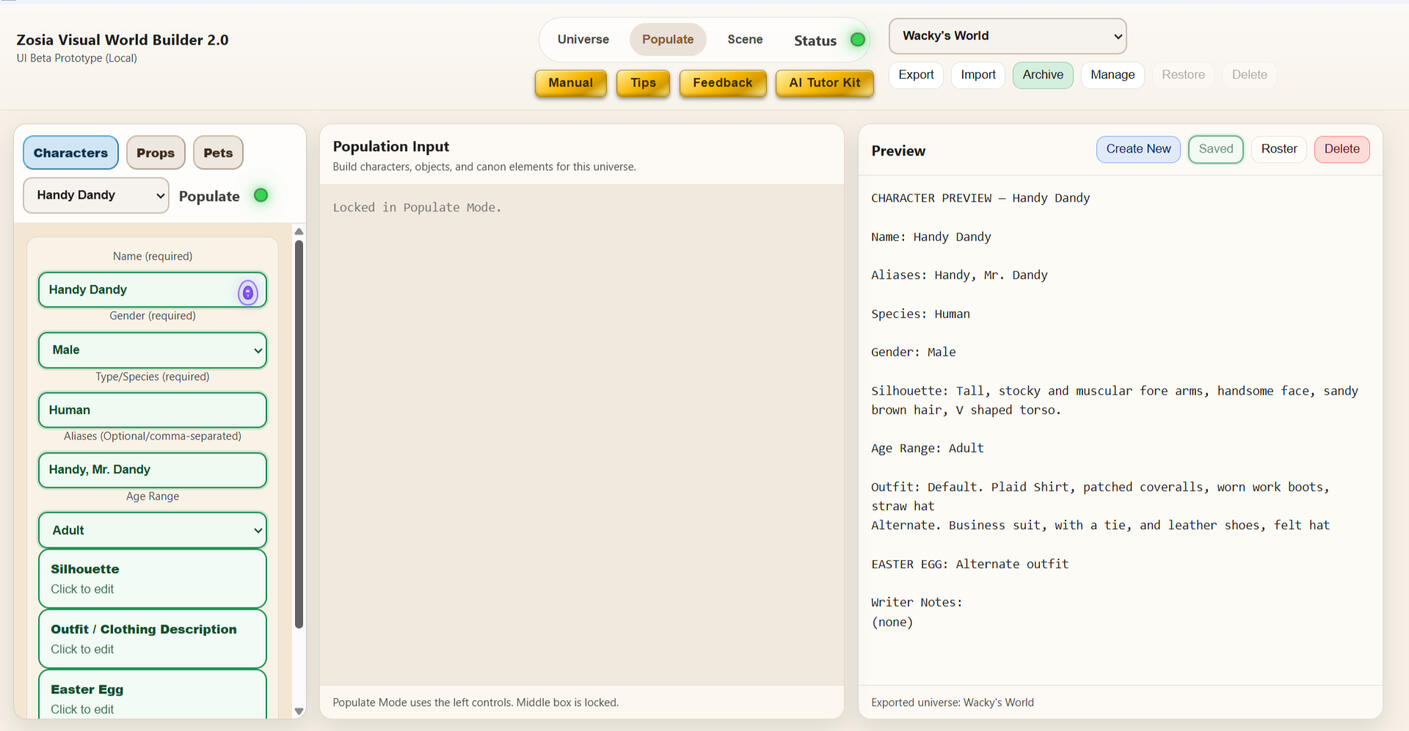Click the purple easter egg icon in the Name field
Viewport: 1409px width, 731px height.
click(247, 291)
